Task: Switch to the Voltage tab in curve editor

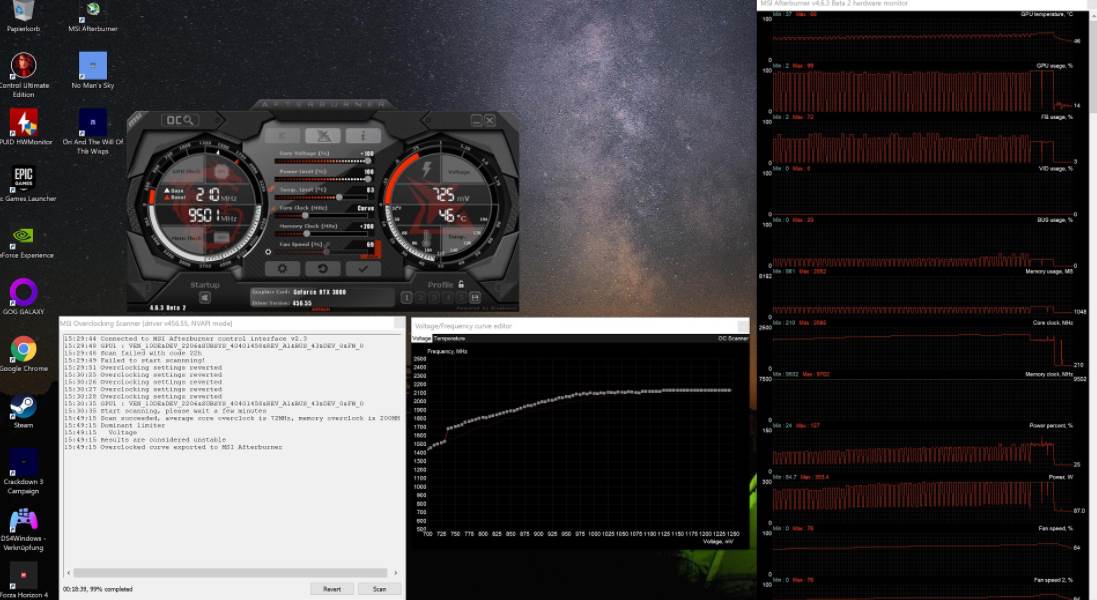Action: (x=421, y=338)
